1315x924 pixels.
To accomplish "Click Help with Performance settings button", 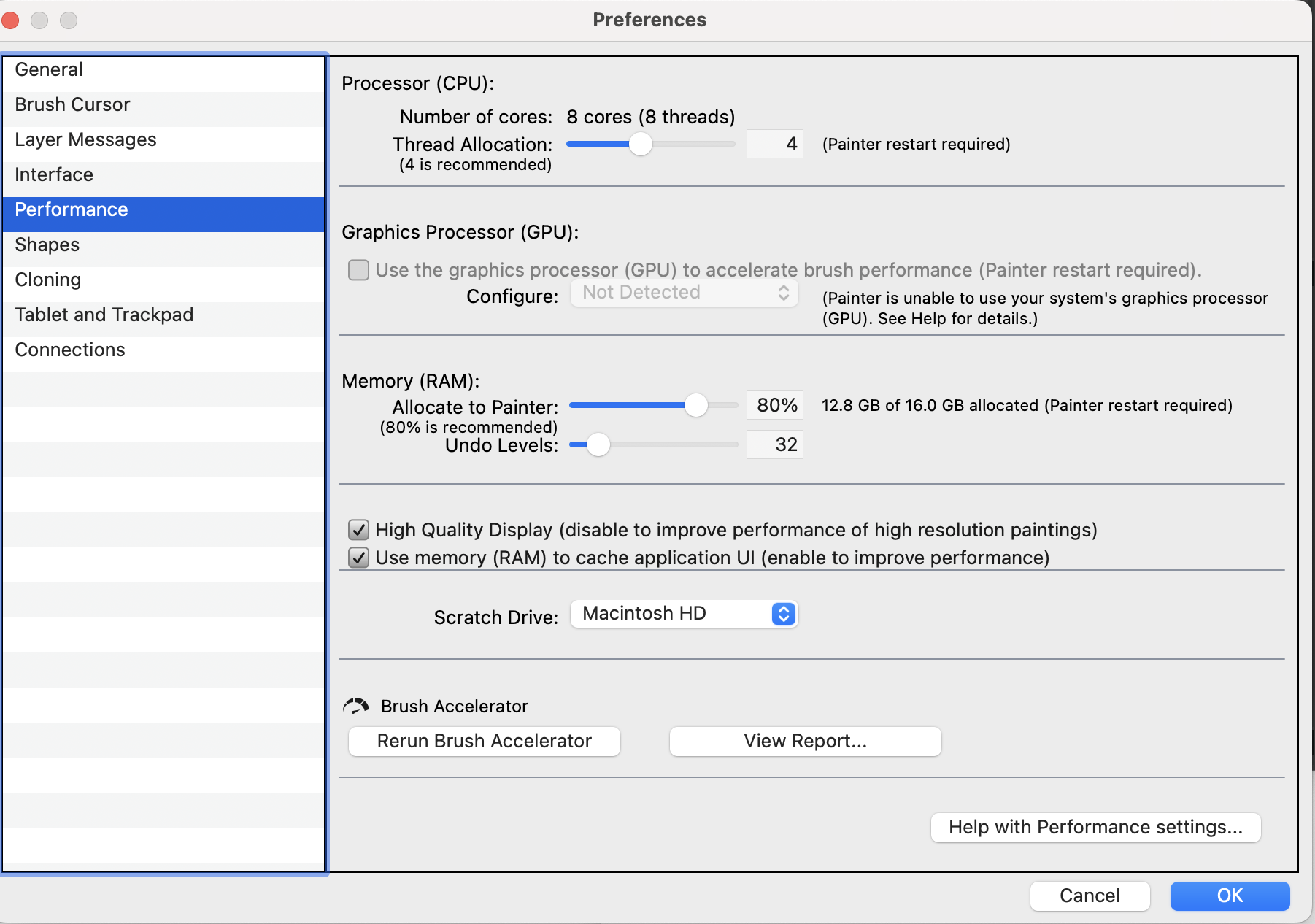I will point(1095,828).
